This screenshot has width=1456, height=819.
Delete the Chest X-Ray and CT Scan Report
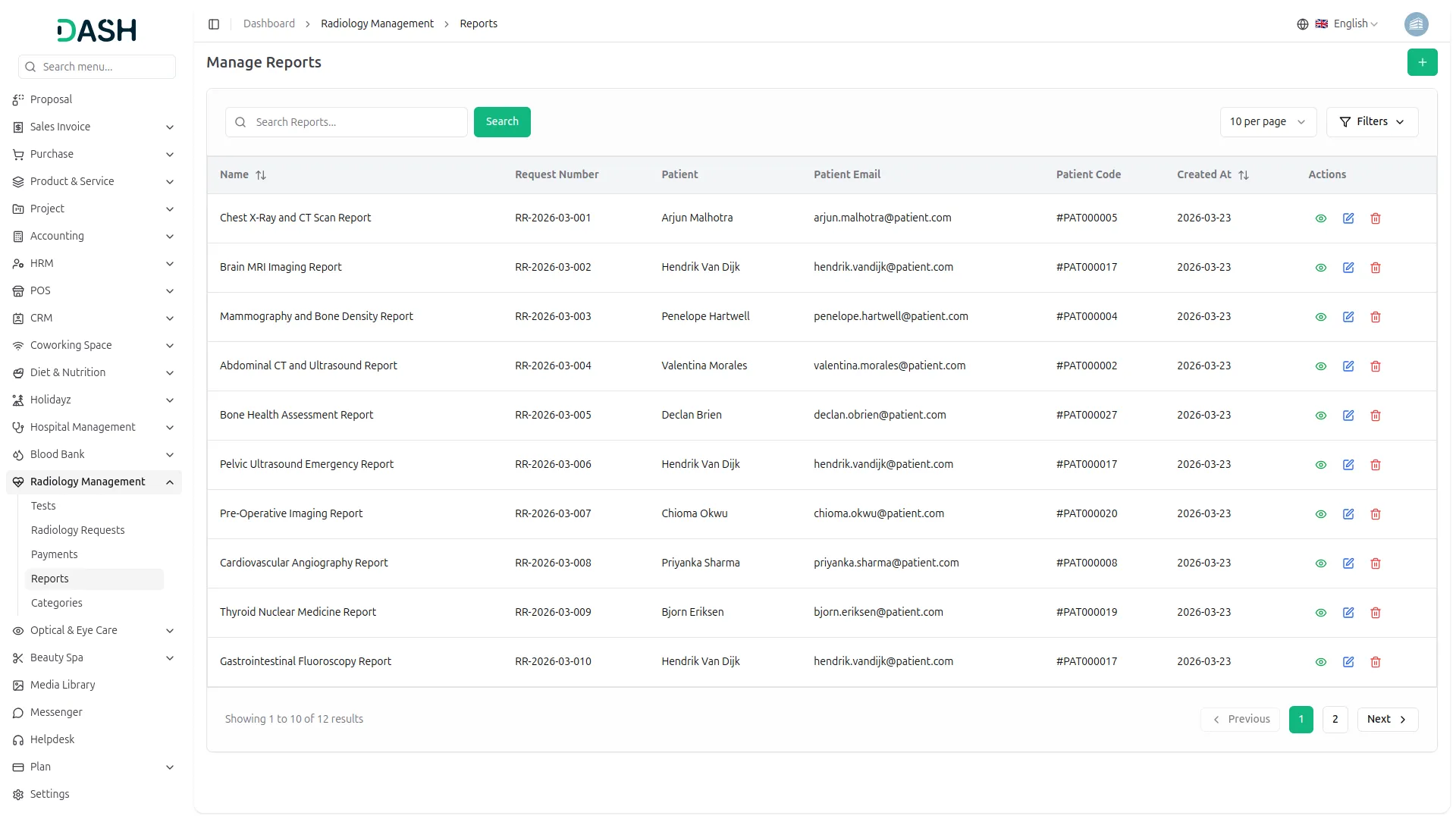[x=1375, y=218]
